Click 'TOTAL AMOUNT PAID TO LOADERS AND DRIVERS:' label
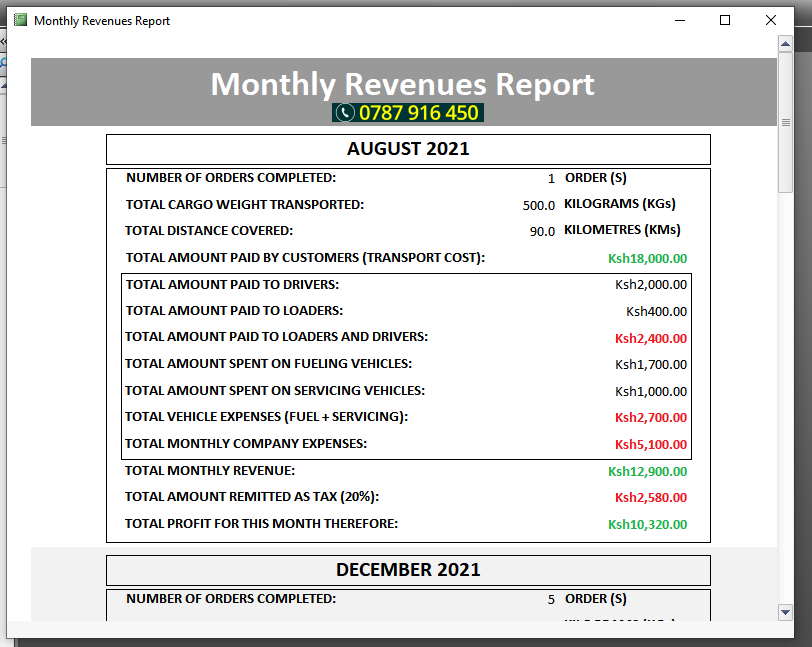This screenshot has width=812, height=647. click(x=277, y=337)
